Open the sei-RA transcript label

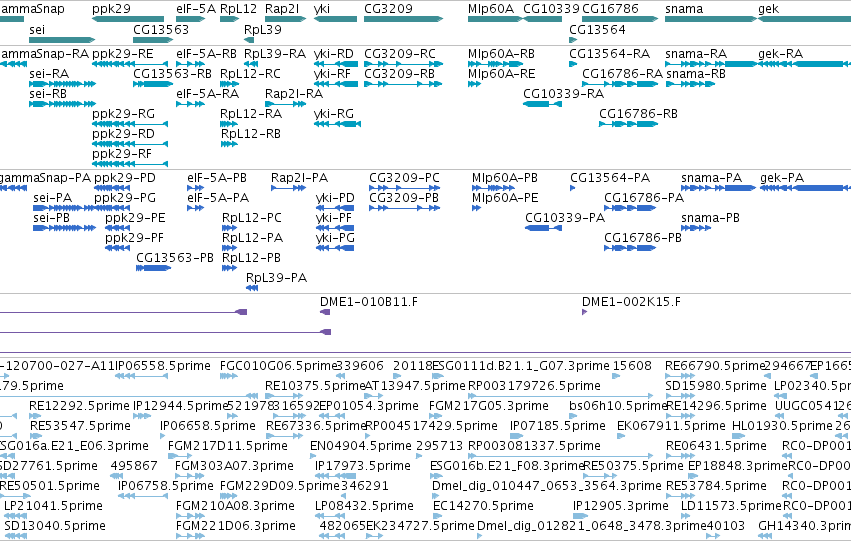tap(49, 74)
